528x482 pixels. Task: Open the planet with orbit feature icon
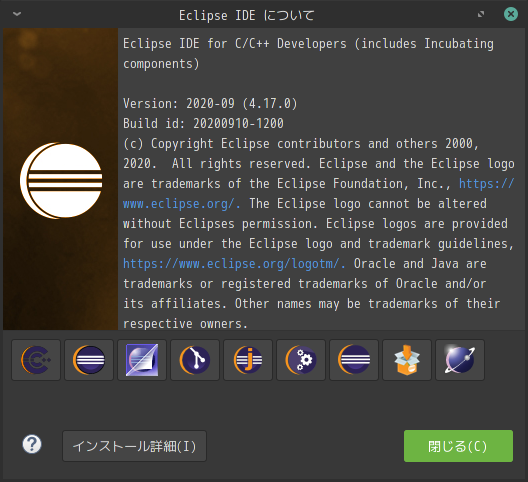[460, 360]
